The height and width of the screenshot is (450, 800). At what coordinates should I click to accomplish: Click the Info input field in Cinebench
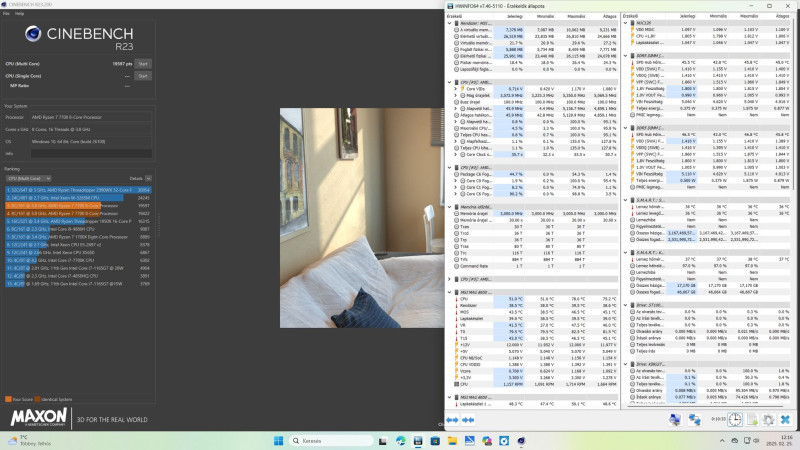(x=91, y=154)
